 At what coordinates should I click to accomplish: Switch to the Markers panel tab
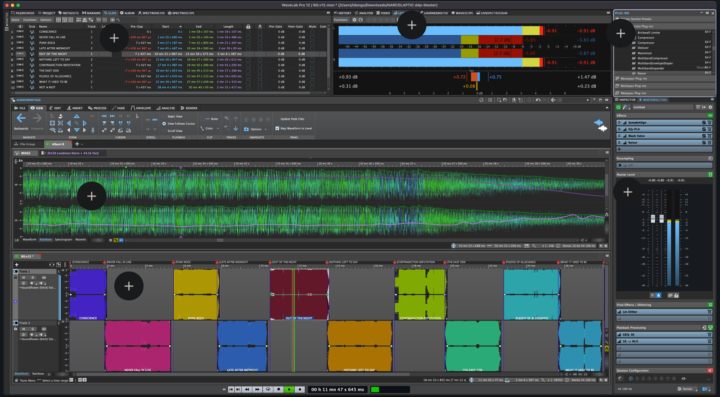91,13
